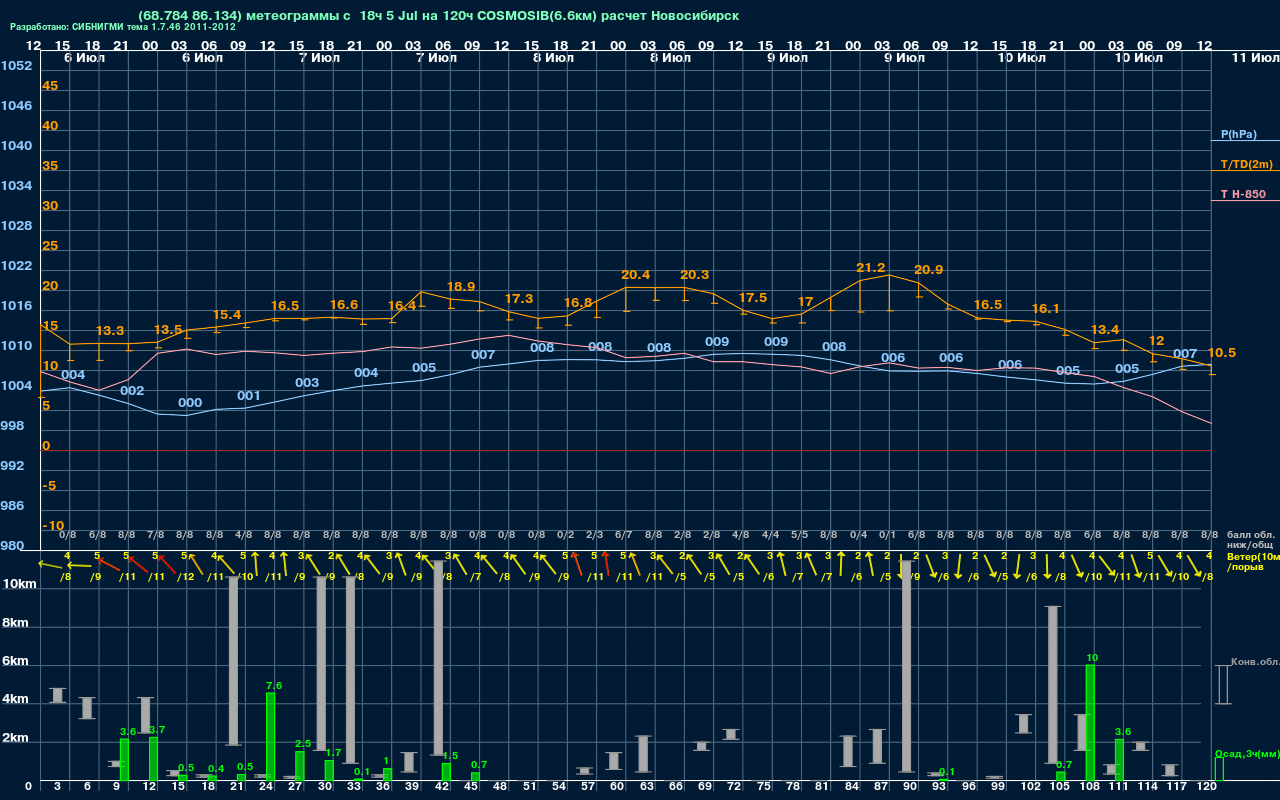Click the temperature value 18.9
Viewport: 1280px width, 800px height.
(460, 286)
